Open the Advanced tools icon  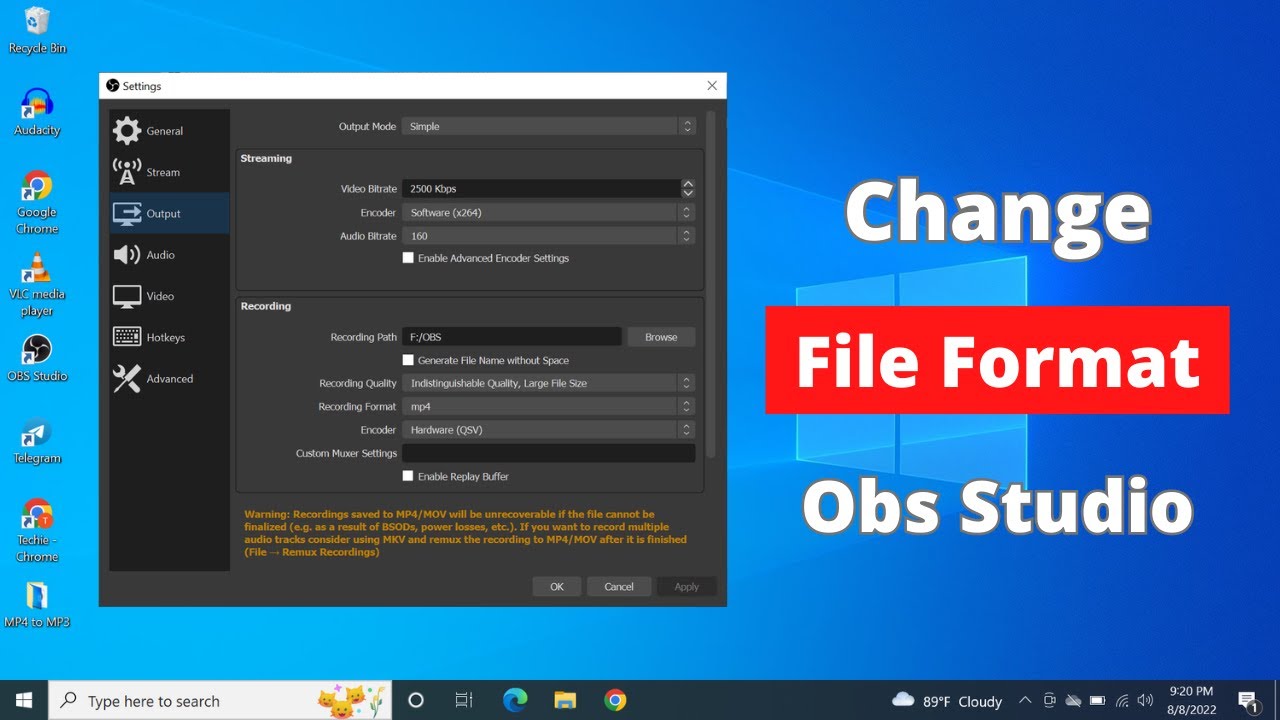coord(127,378)
